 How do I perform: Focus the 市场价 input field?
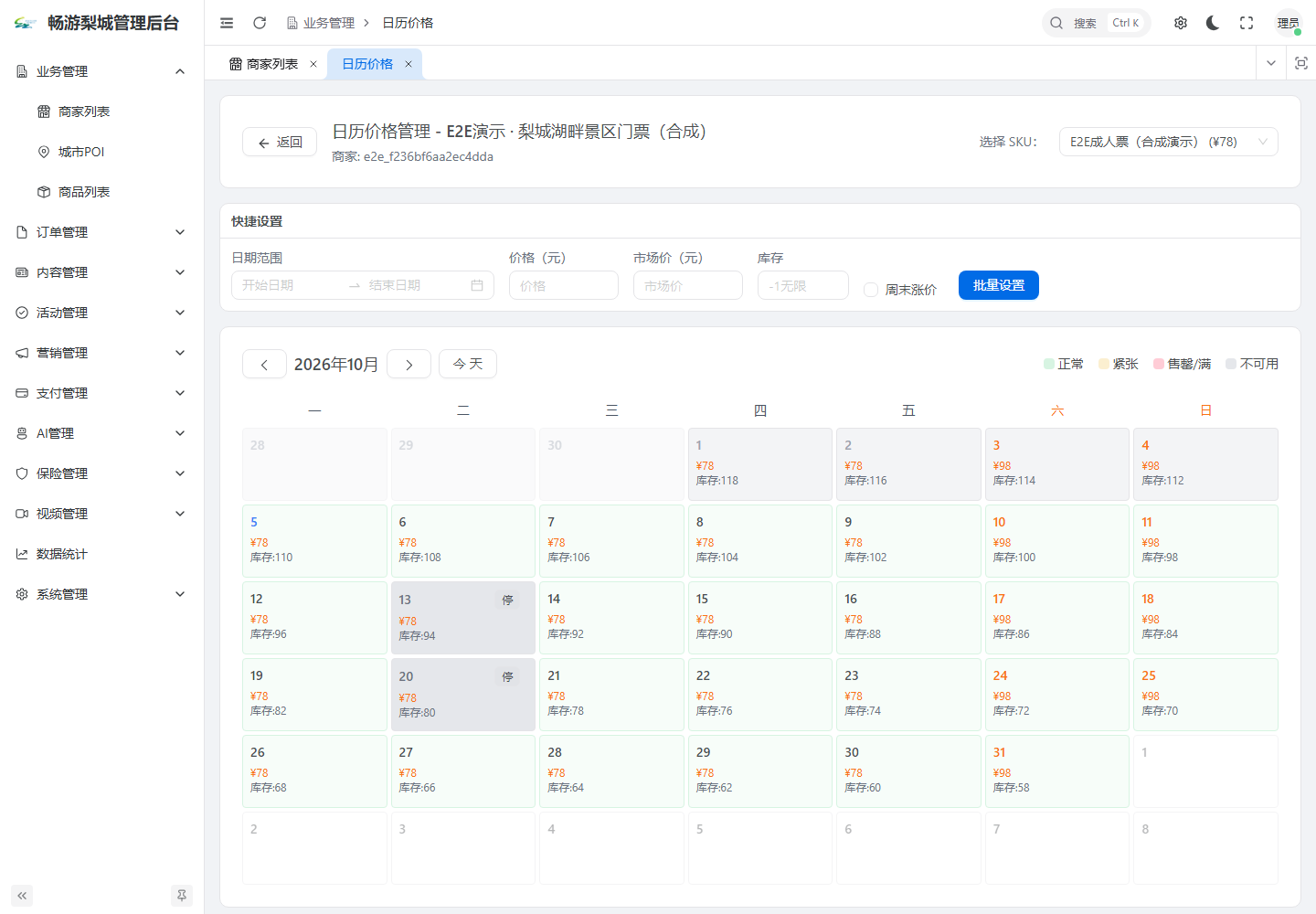(x=688, y=285)
